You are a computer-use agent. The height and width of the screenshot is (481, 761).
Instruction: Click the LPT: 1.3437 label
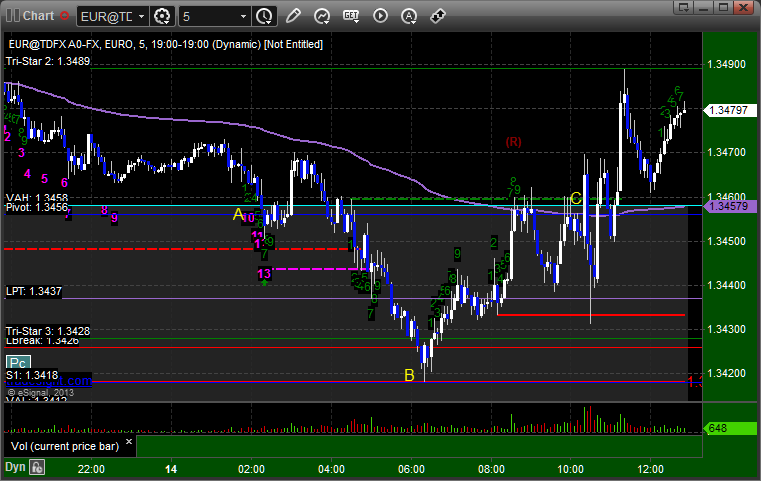(x=33, y=291)
